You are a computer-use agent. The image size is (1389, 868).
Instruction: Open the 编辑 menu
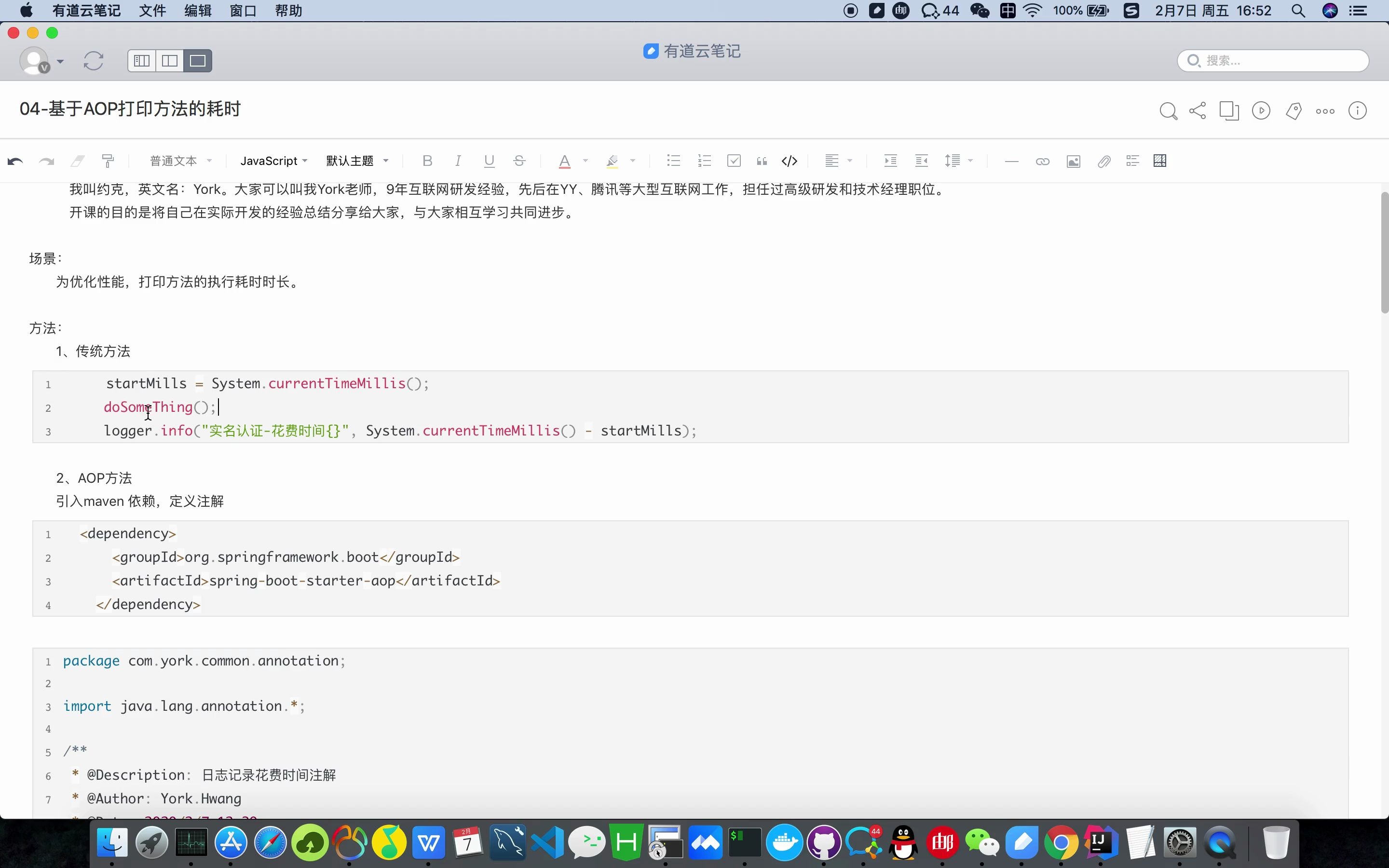(x=197, y=11)
